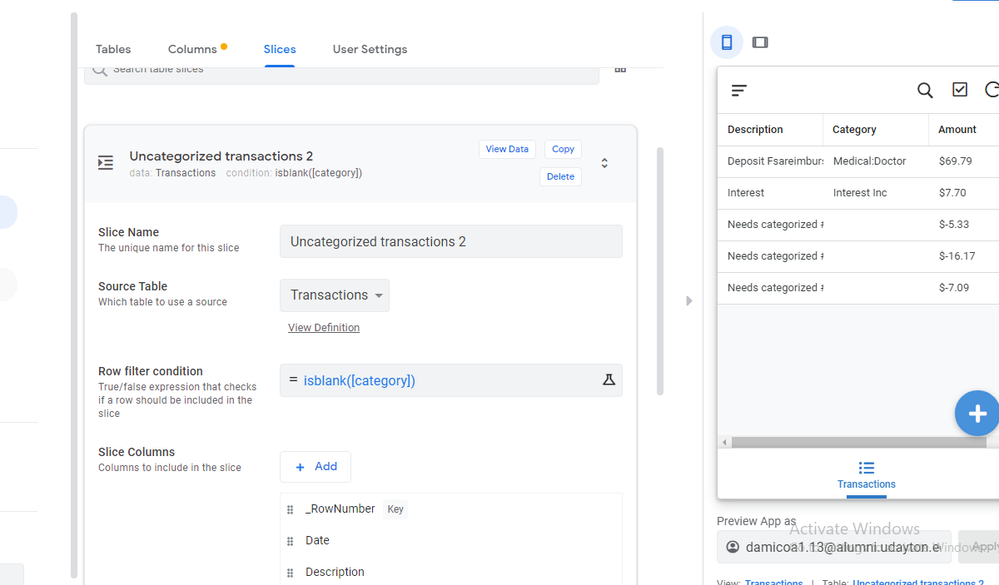999x585 pixels.
Task: Open the Deposit Fsareimbur row
Action: pos(858,161)
